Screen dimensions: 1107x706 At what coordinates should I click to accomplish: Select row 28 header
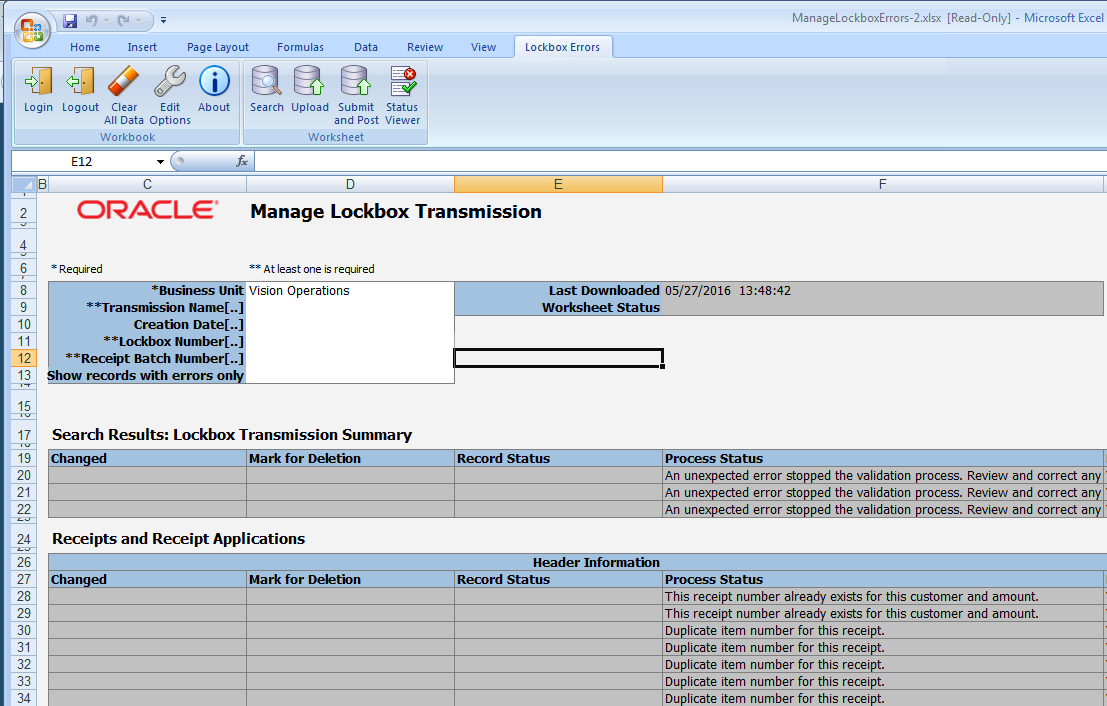24,597
